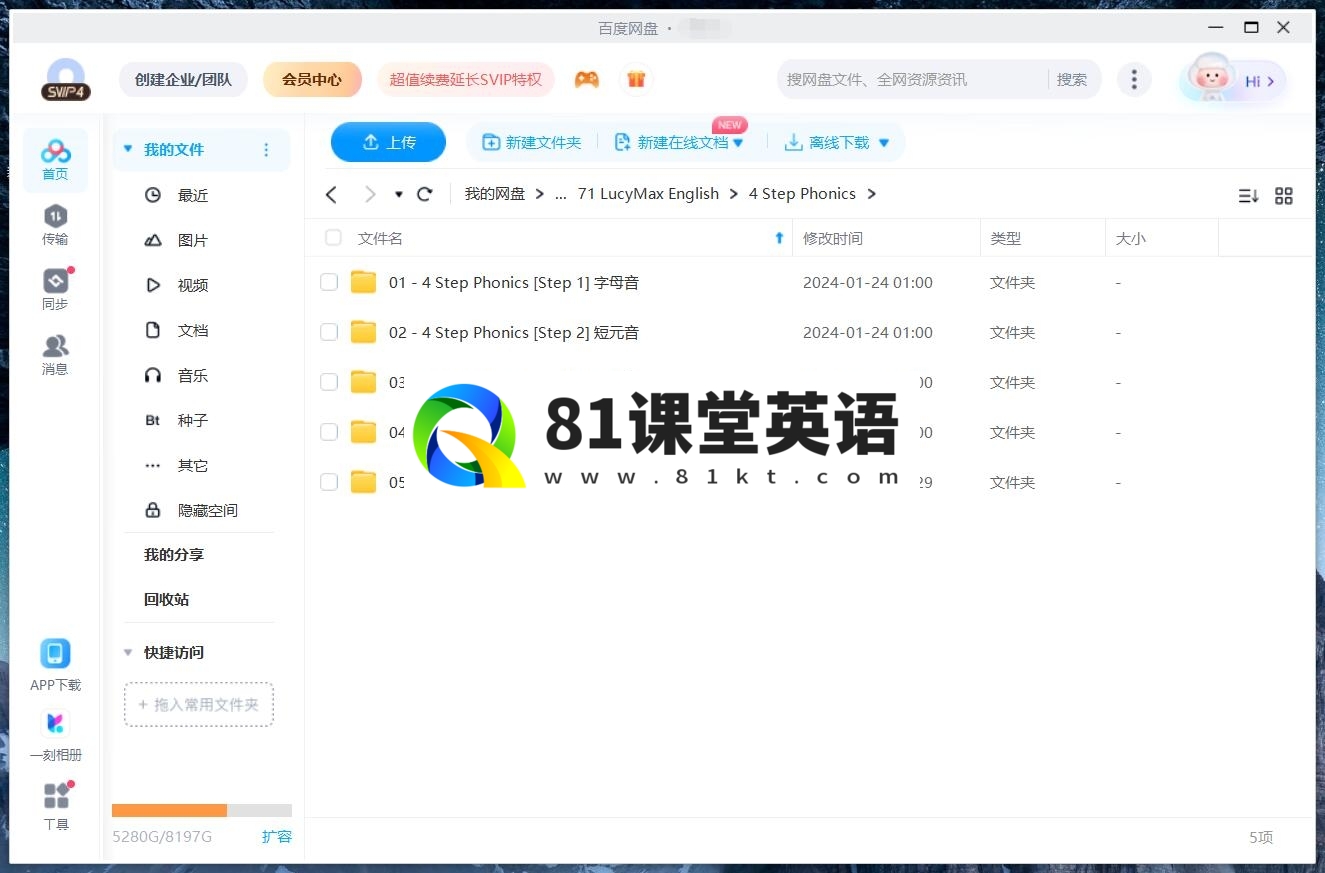
Task: Go forward with the right arrow
Action: (x=370, y=194)
